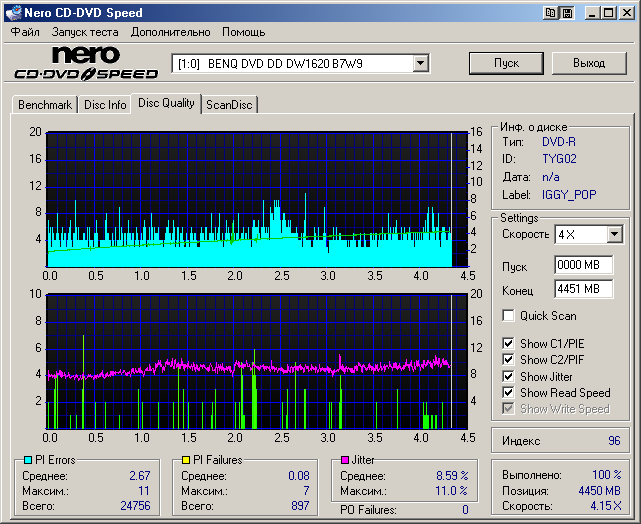641x524 pixels.
Task: Open the Запуск теста menu
Action: (85, 32)
